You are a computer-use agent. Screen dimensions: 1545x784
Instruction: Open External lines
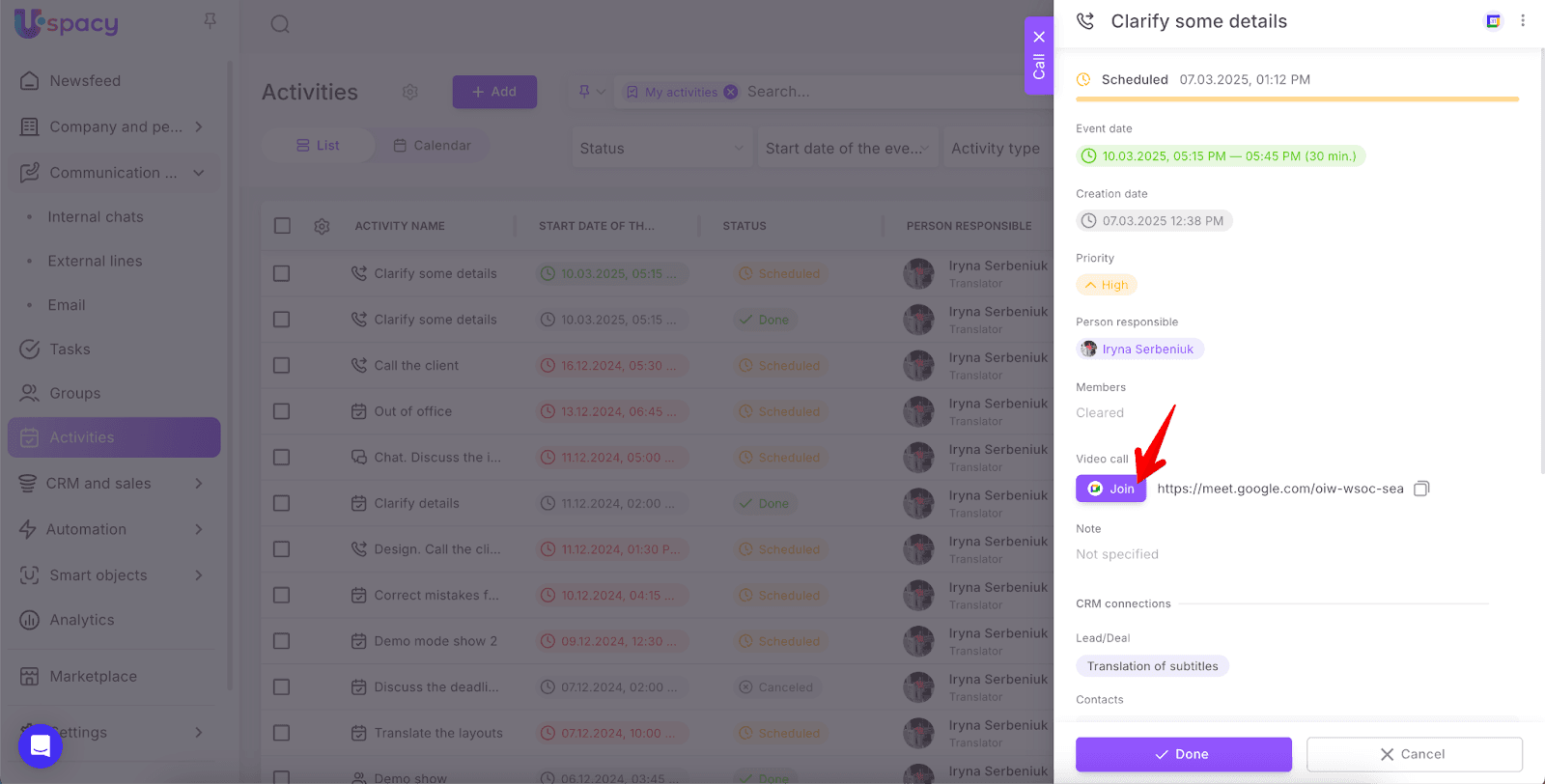[x=95, y=261]
